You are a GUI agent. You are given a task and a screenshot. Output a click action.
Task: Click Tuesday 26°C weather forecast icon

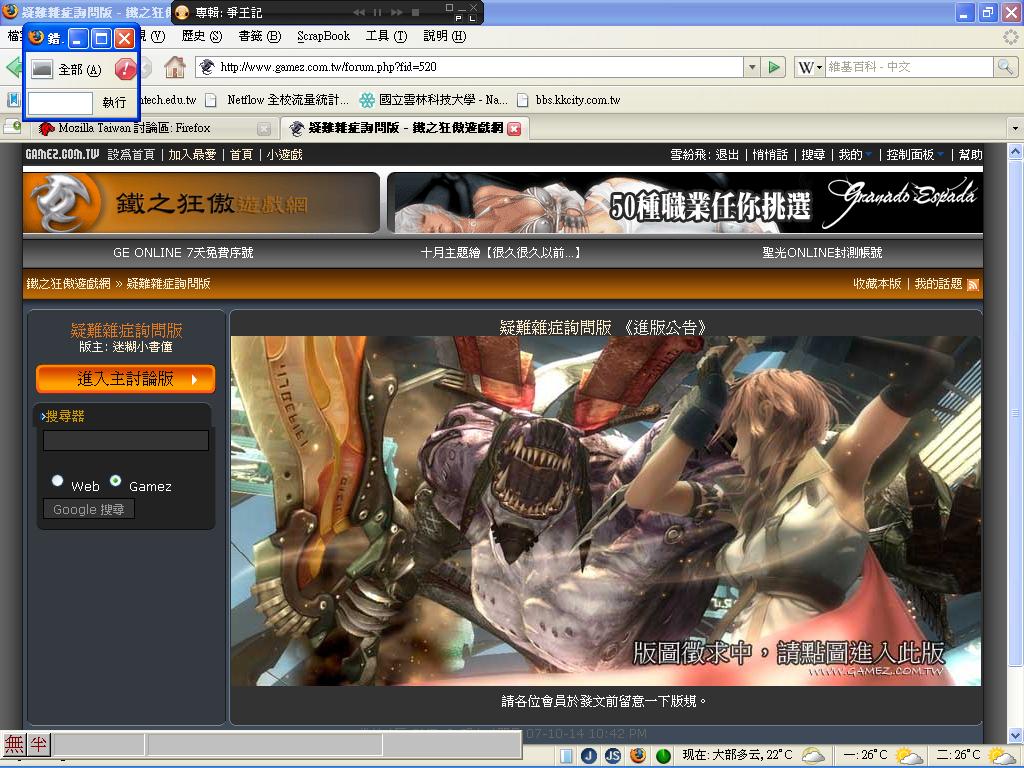pyautogui.click(x=1001, y=756)
